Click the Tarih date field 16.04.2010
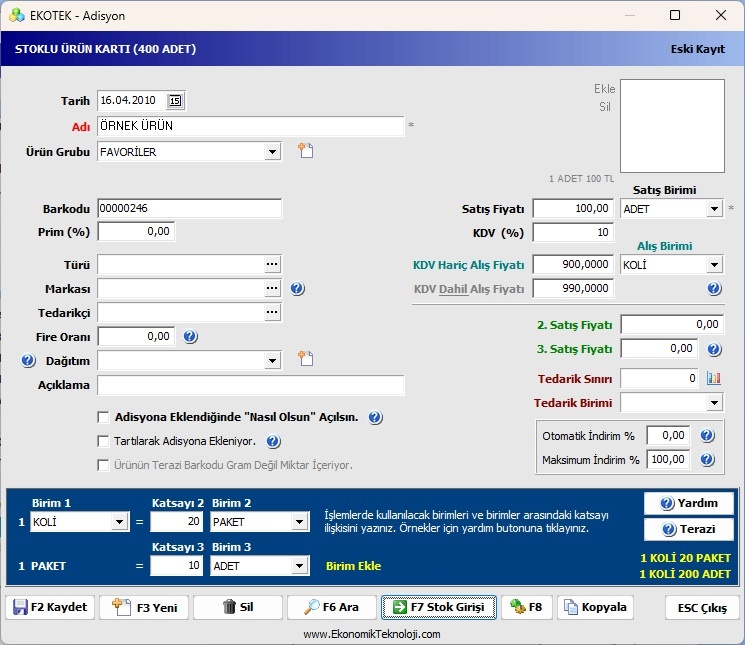Viewport: 745px width, 645px height. [x=132, y=101]
